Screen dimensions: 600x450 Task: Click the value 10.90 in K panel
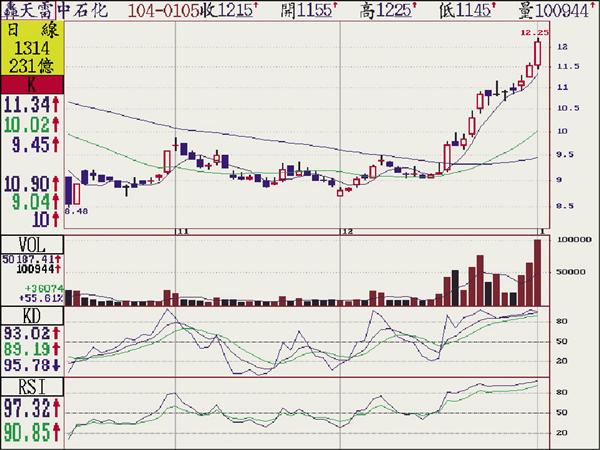(27, 184)
